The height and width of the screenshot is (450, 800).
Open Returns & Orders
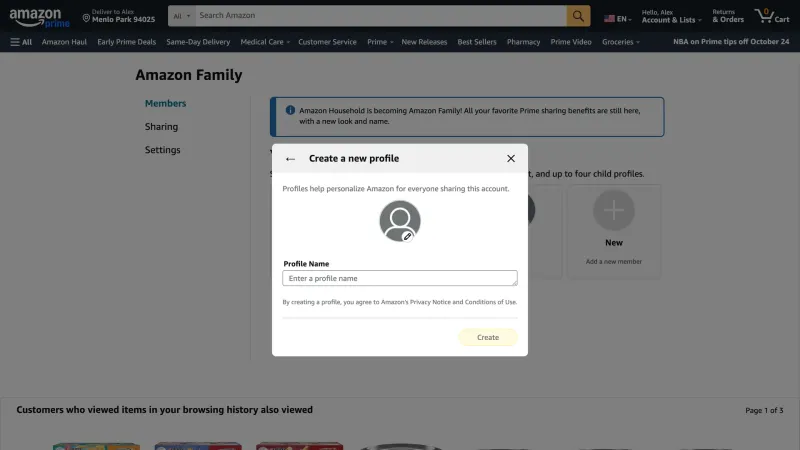tap(728, 16)
